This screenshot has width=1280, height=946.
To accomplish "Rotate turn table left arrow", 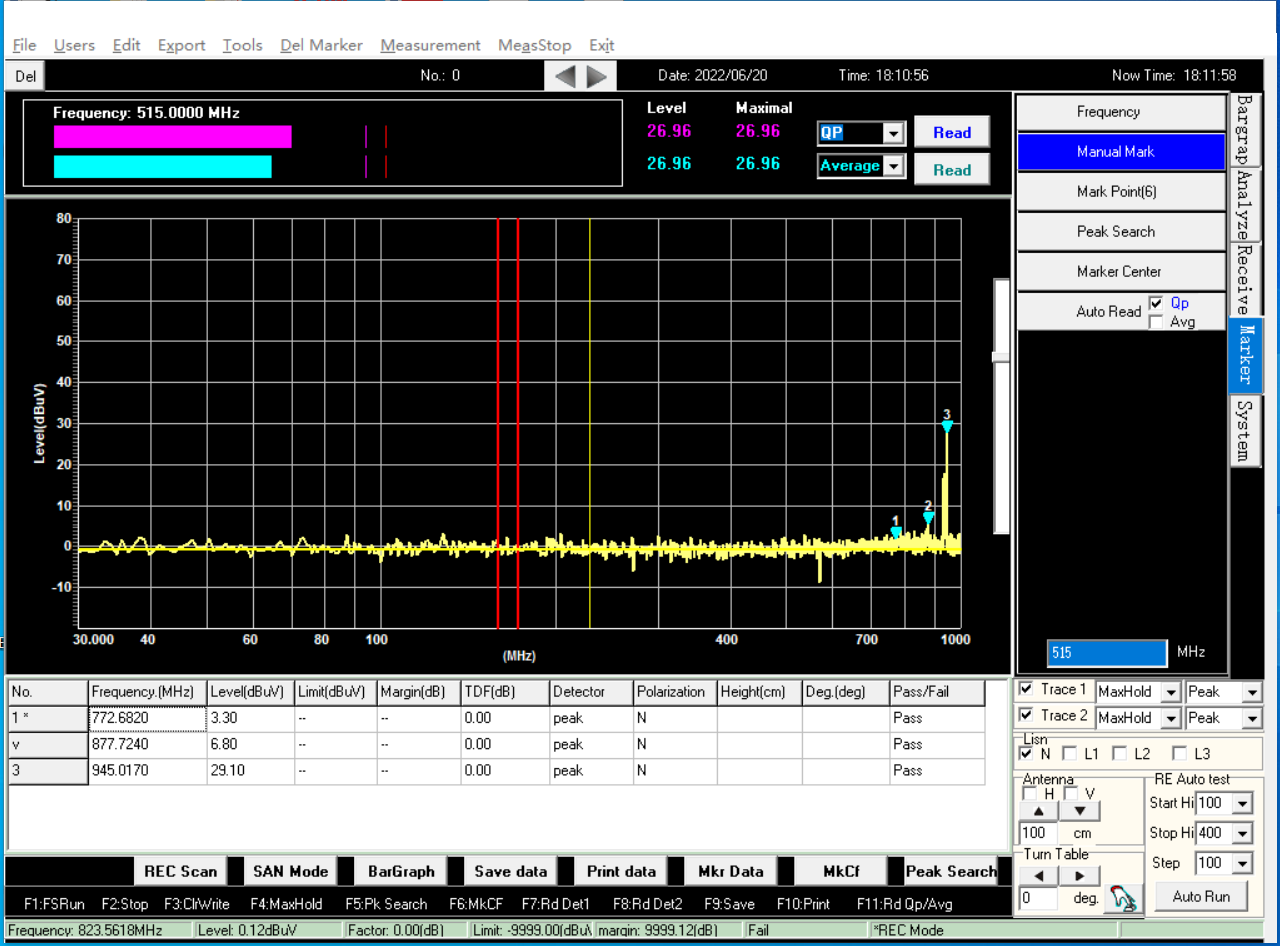I will pos(1038,876).
